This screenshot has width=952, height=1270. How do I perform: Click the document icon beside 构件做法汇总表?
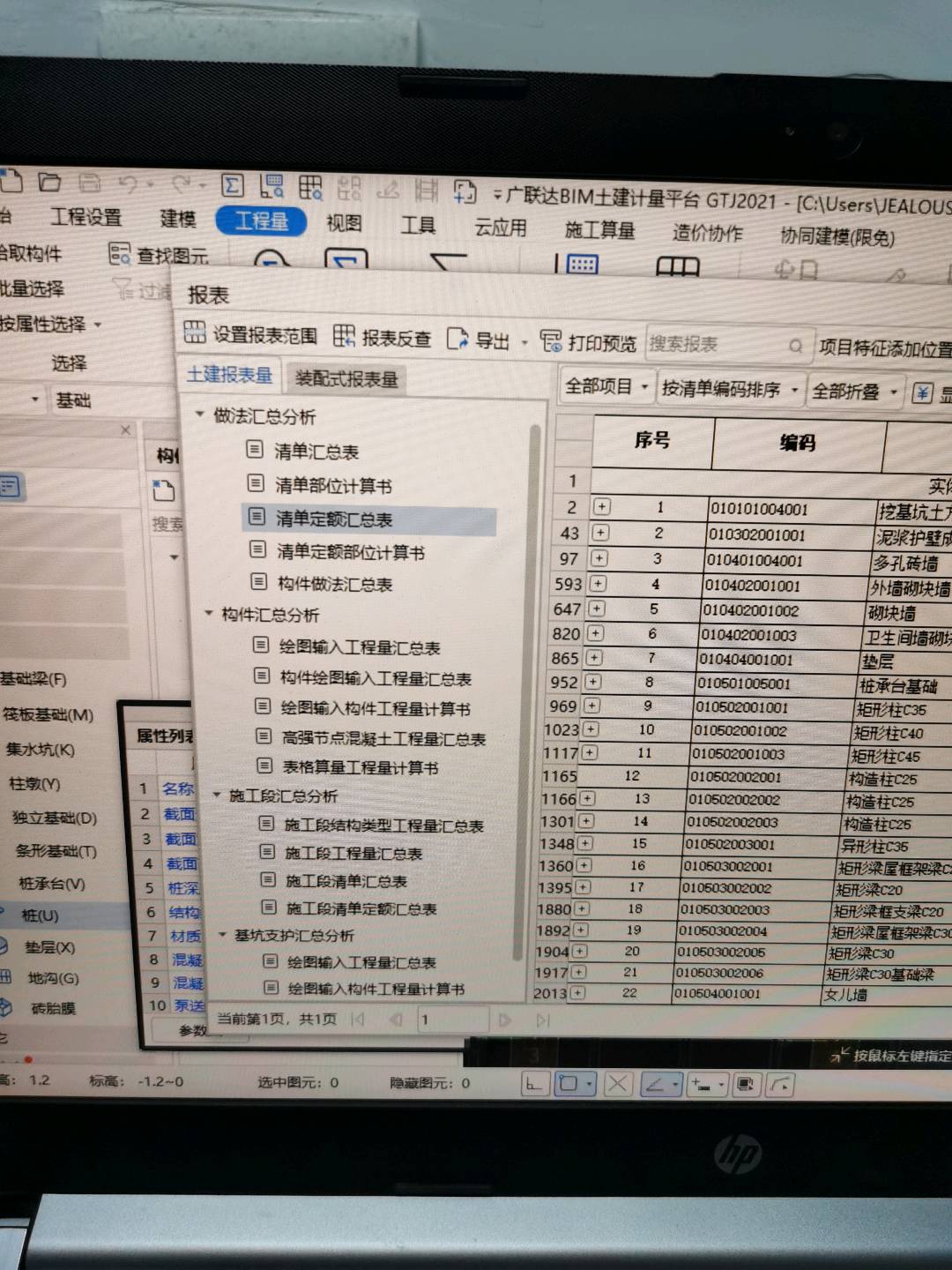(258, 582)
